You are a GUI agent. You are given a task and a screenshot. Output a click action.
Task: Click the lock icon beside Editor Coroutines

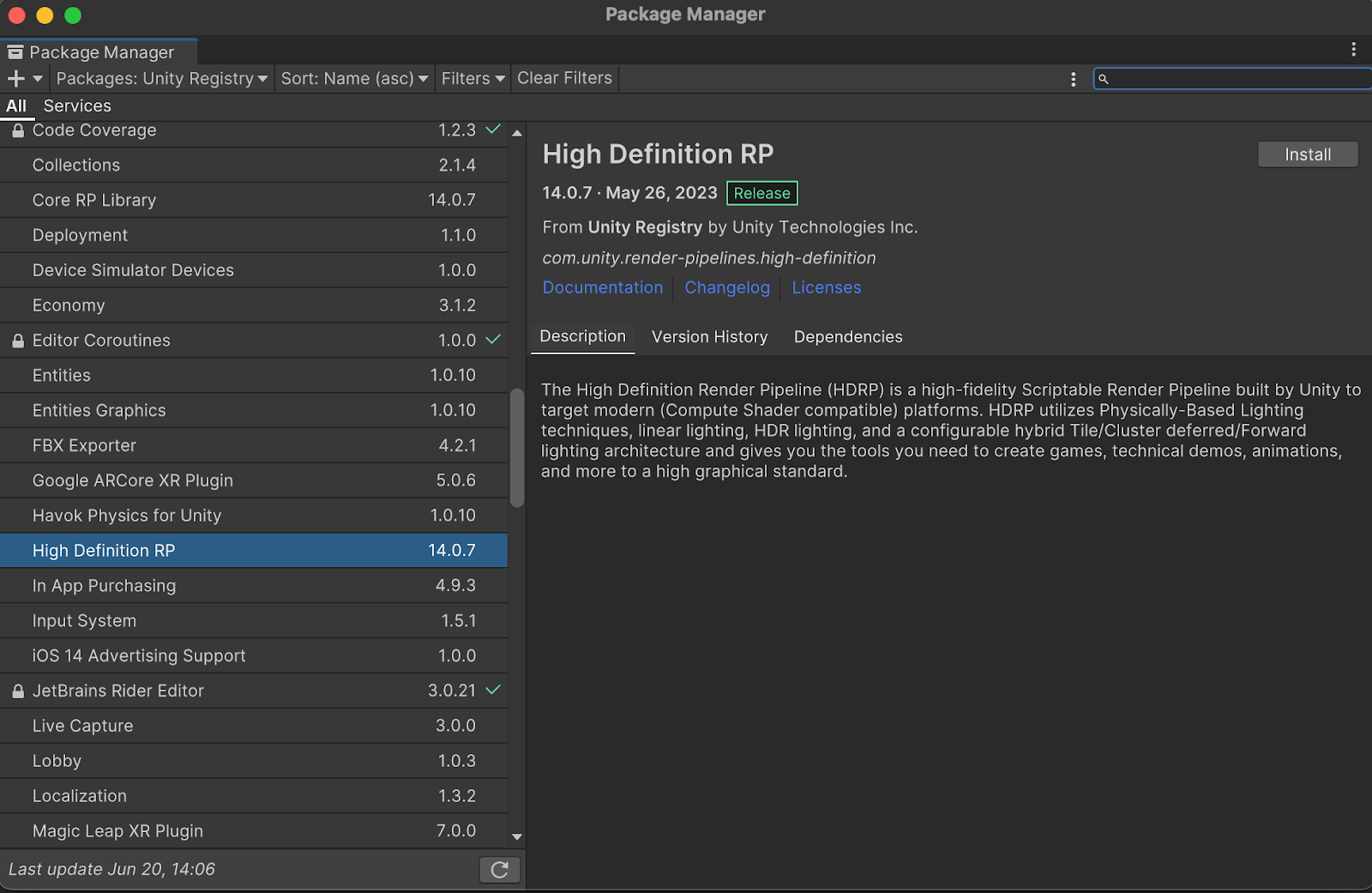(18, 341)
